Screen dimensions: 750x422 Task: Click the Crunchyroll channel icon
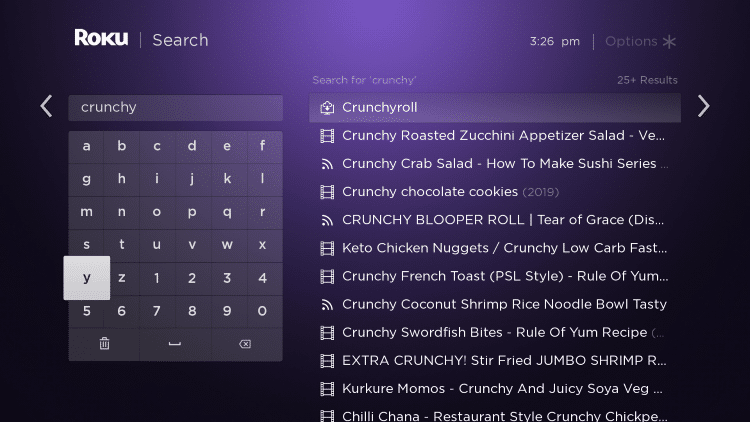pyautogui.click(x=327, y=108)
